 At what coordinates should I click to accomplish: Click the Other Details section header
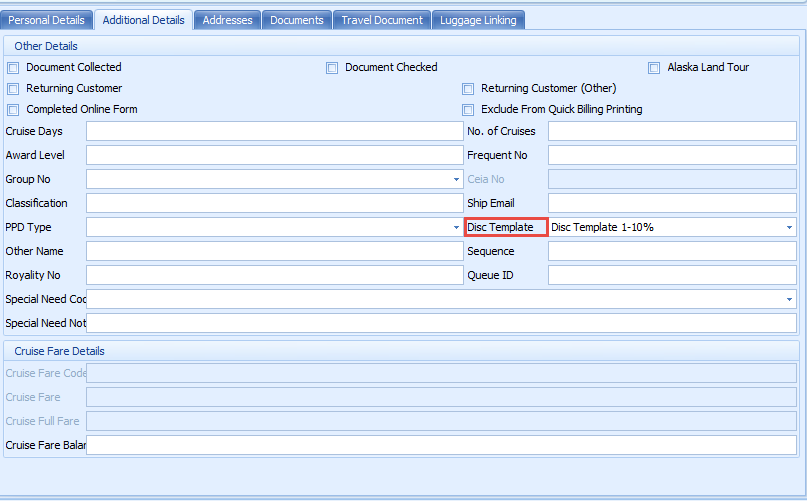(x=401, y=46)
